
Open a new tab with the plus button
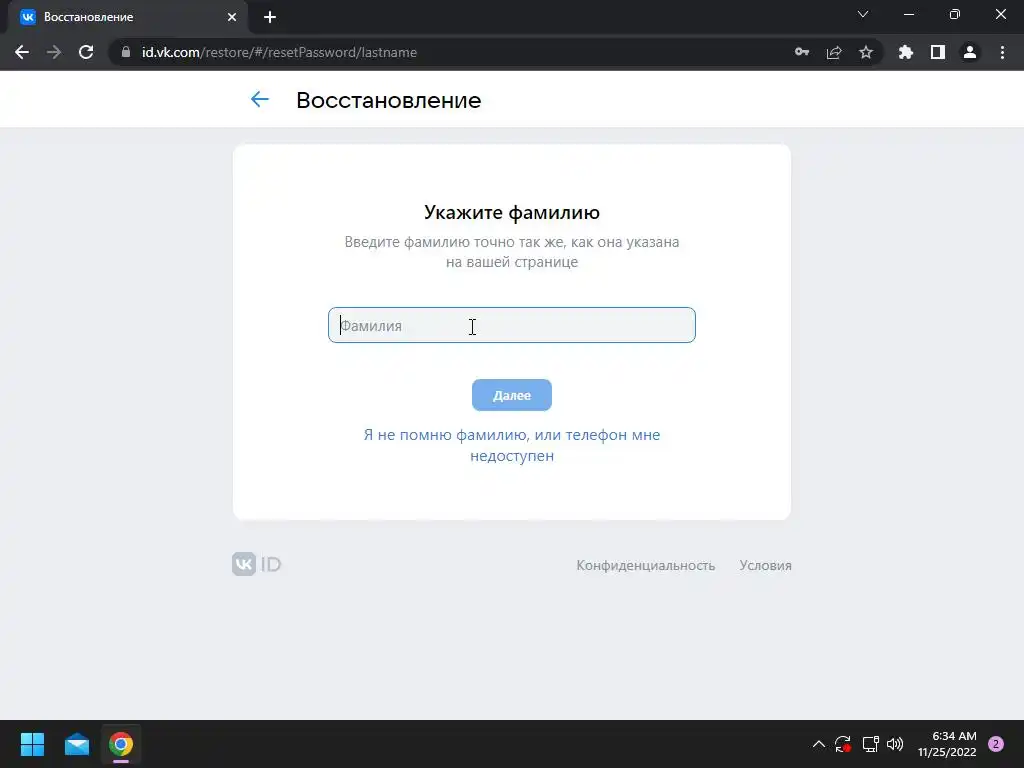(270, 17)
